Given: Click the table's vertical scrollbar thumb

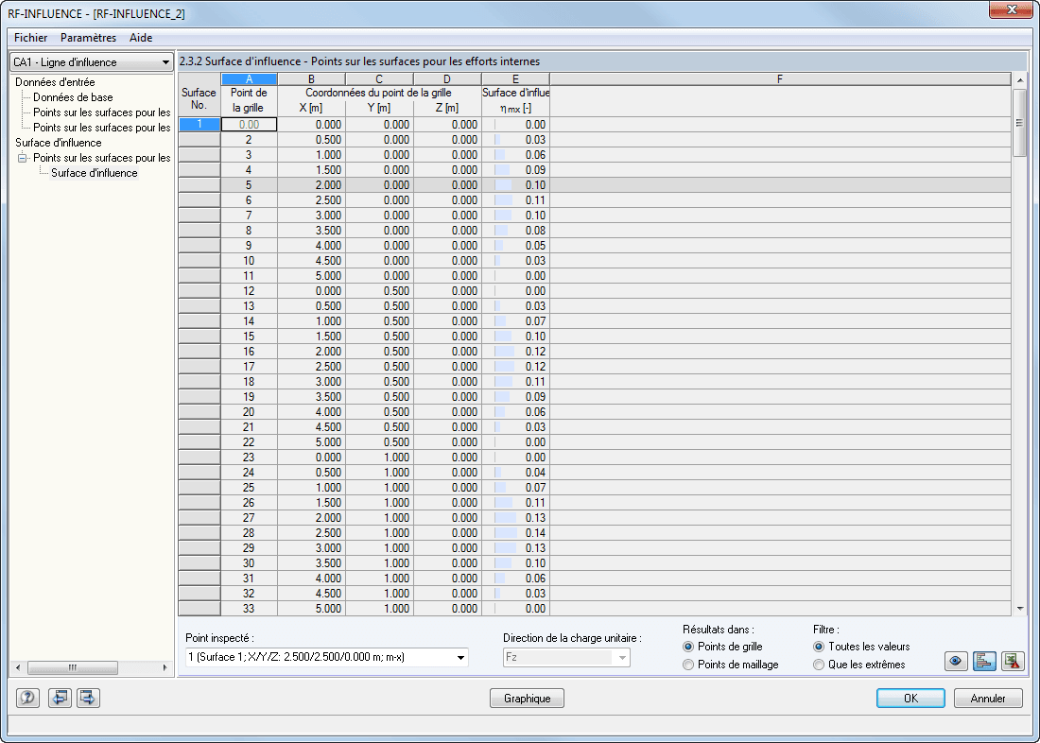Looking at the screenshot, I should click(1019, 123).
